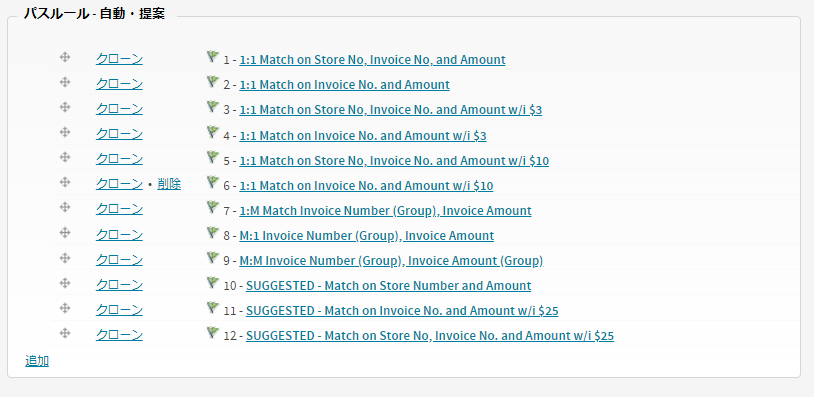
Task: Click the move handle for rule 6
Action: tap(65, 182)
